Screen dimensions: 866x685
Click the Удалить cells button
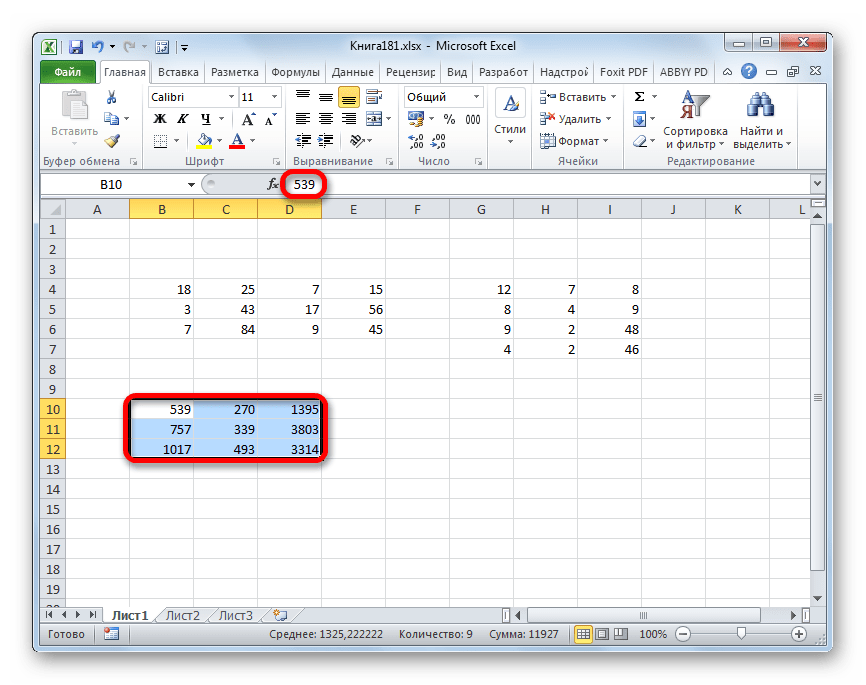577,119
